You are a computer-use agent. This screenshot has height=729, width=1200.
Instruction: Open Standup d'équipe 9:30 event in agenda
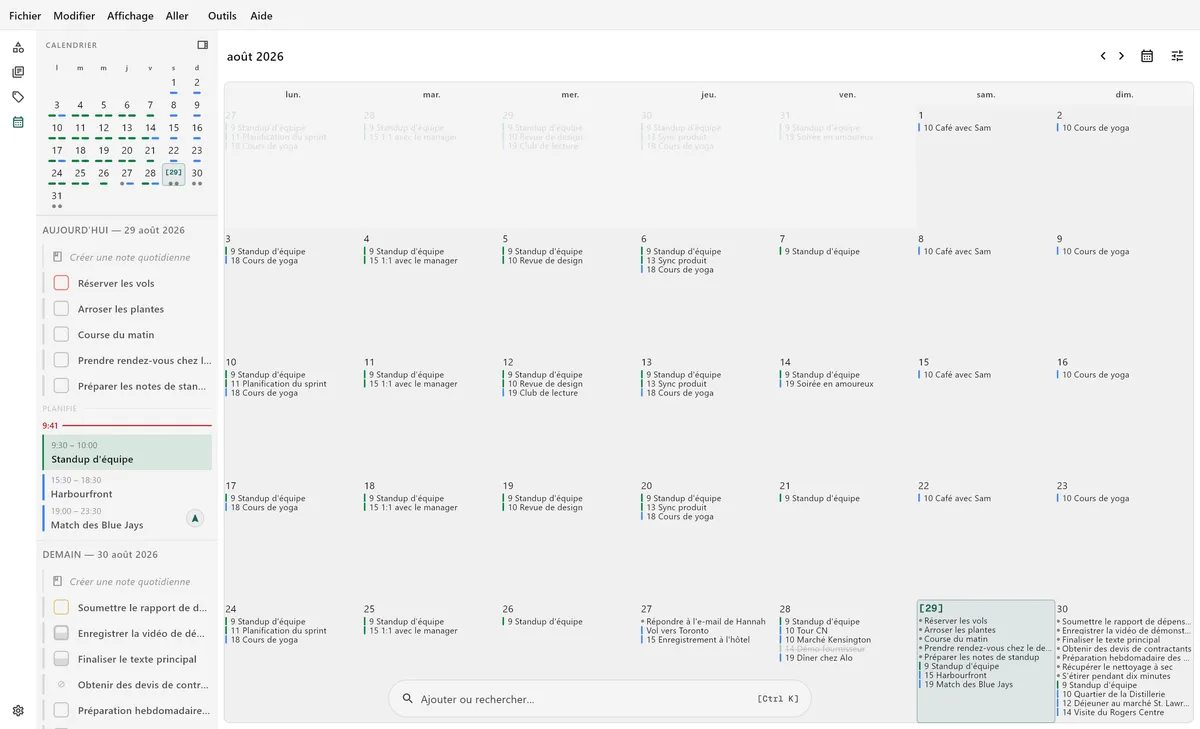(127, 452)
